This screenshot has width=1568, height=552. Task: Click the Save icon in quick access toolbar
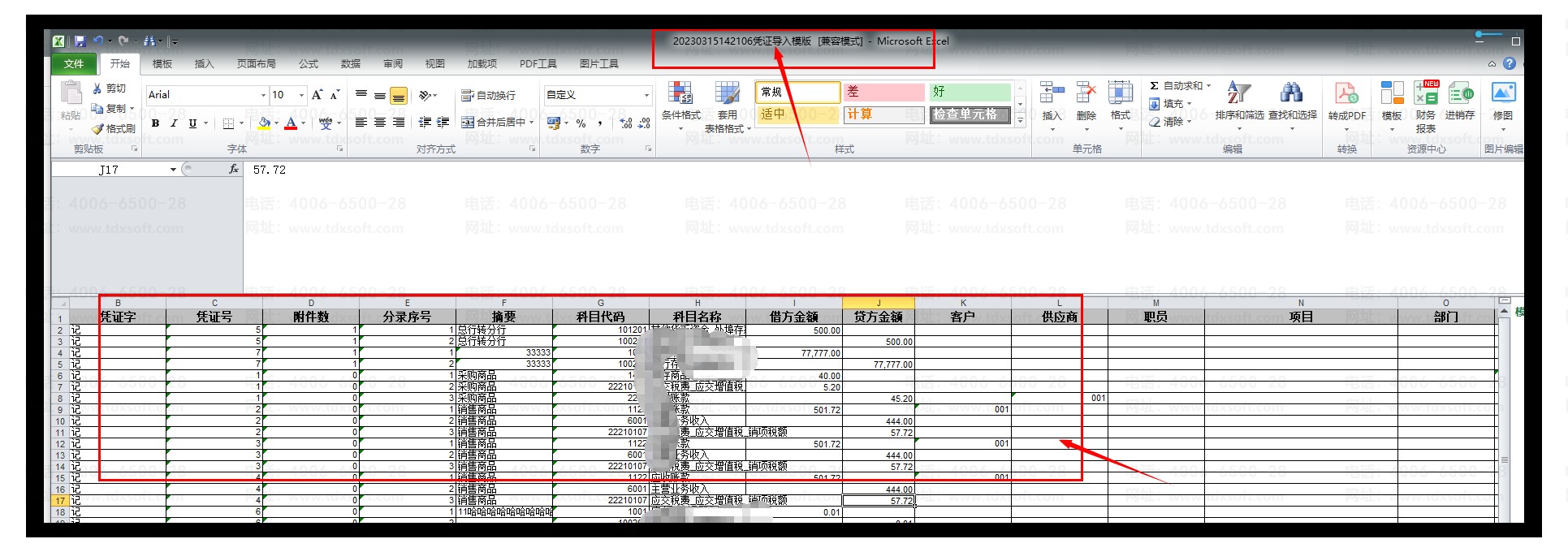pyautogui.click(x=80, y=41)
